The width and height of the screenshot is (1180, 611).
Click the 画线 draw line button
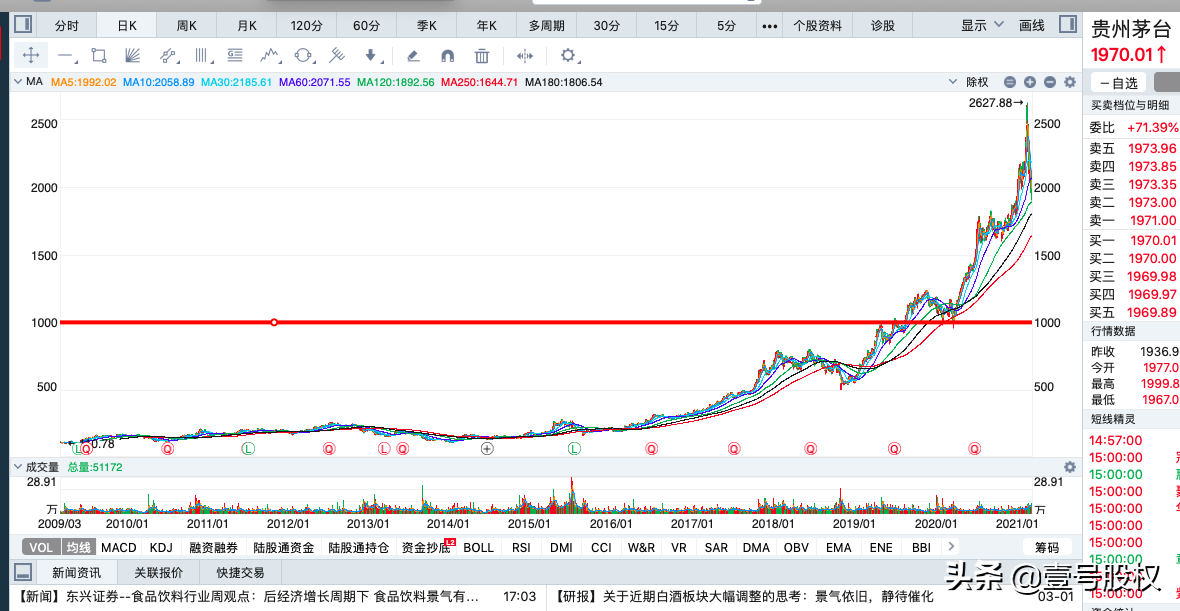[1032, 25]
